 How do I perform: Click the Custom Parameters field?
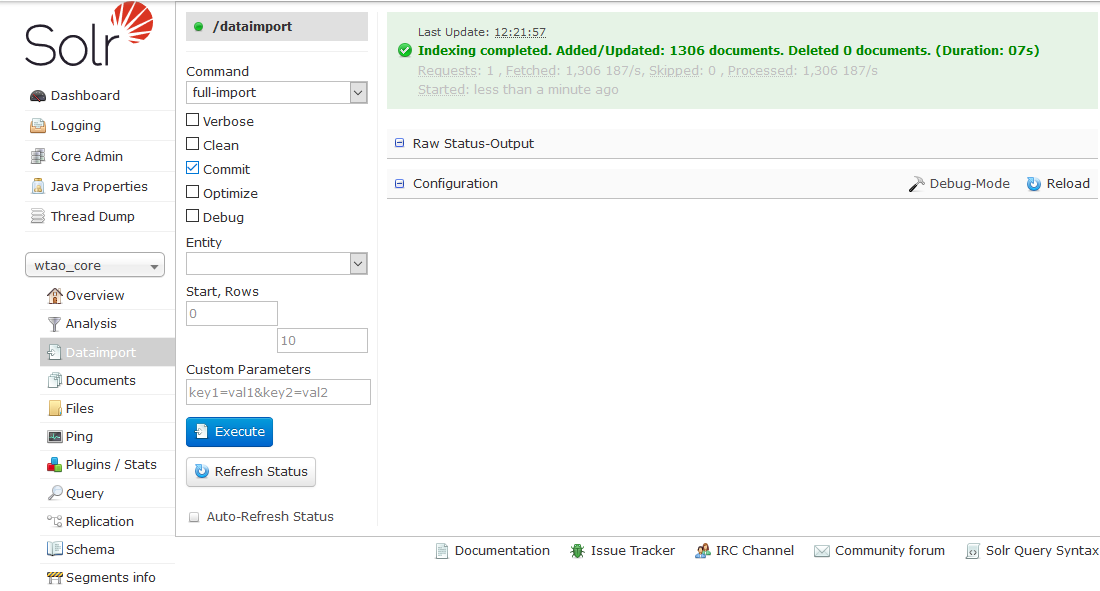[278, 392]
